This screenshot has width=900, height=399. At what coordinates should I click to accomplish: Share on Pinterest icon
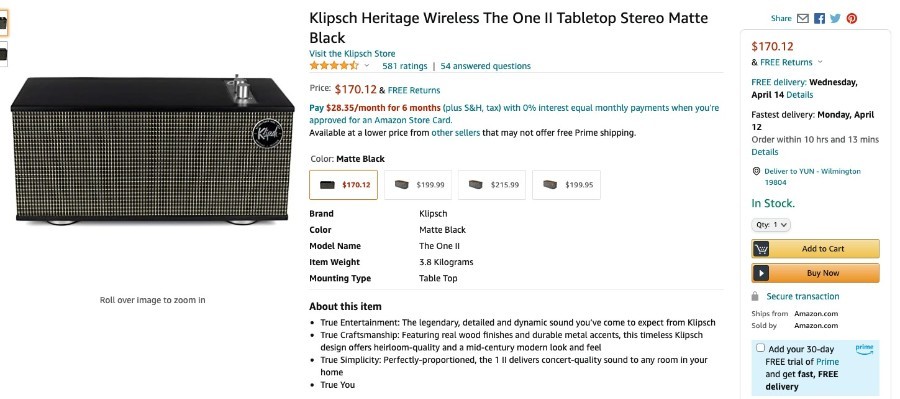tap(852, 18)
